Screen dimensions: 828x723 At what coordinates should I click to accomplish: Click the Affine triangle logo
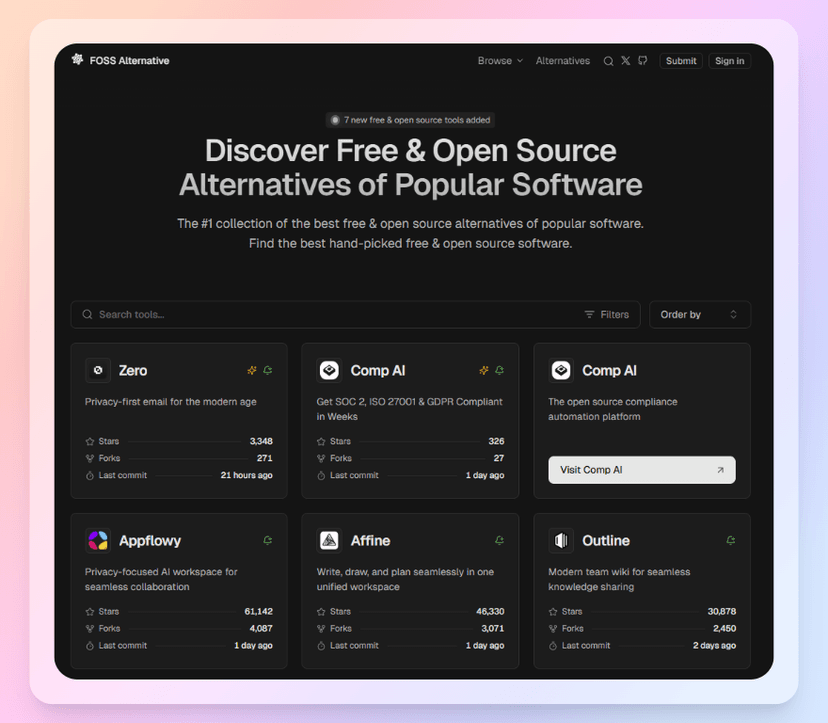pos(330,540)
